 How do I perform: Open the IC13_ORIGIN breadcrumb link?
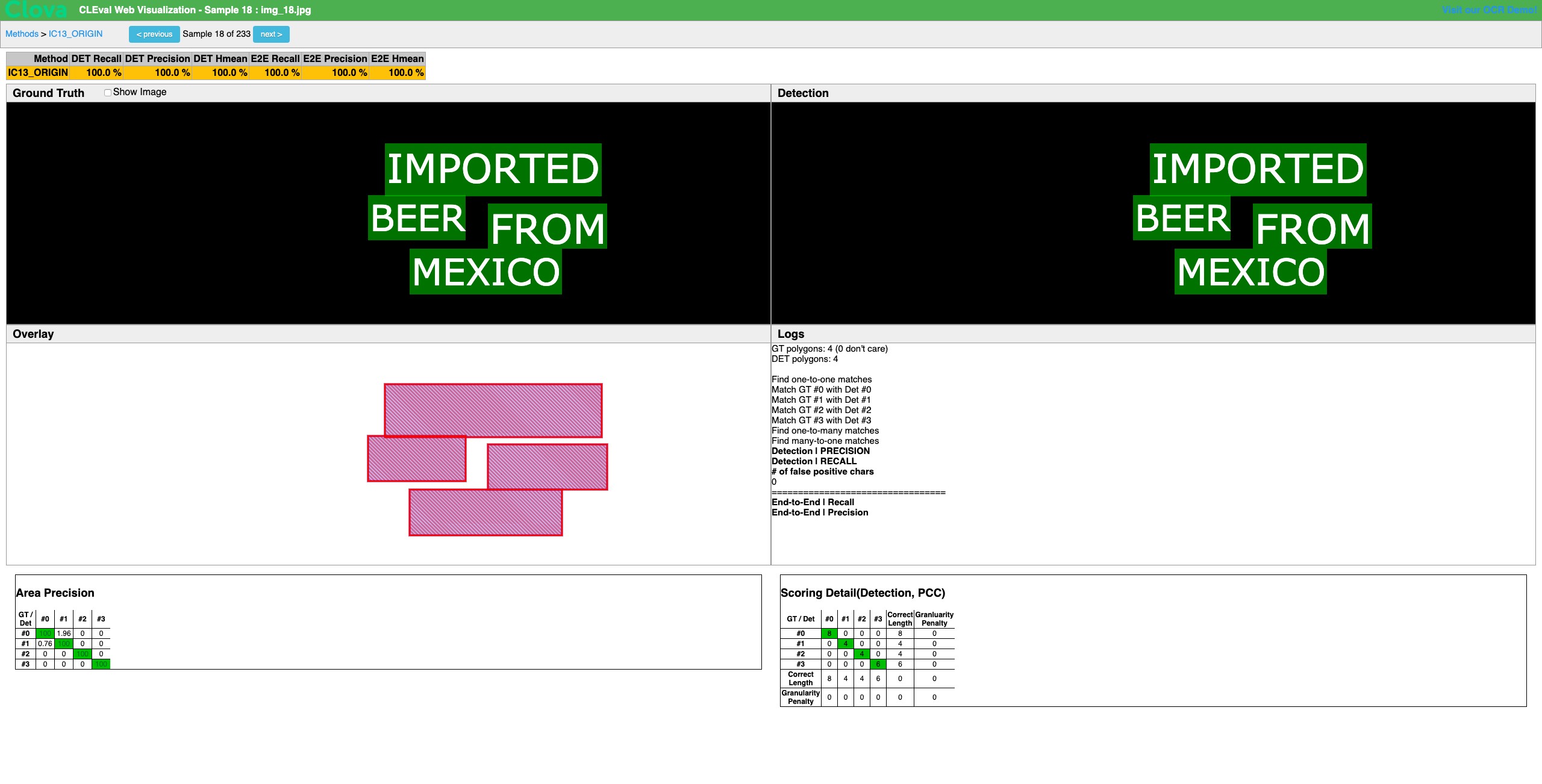[75, 34]
